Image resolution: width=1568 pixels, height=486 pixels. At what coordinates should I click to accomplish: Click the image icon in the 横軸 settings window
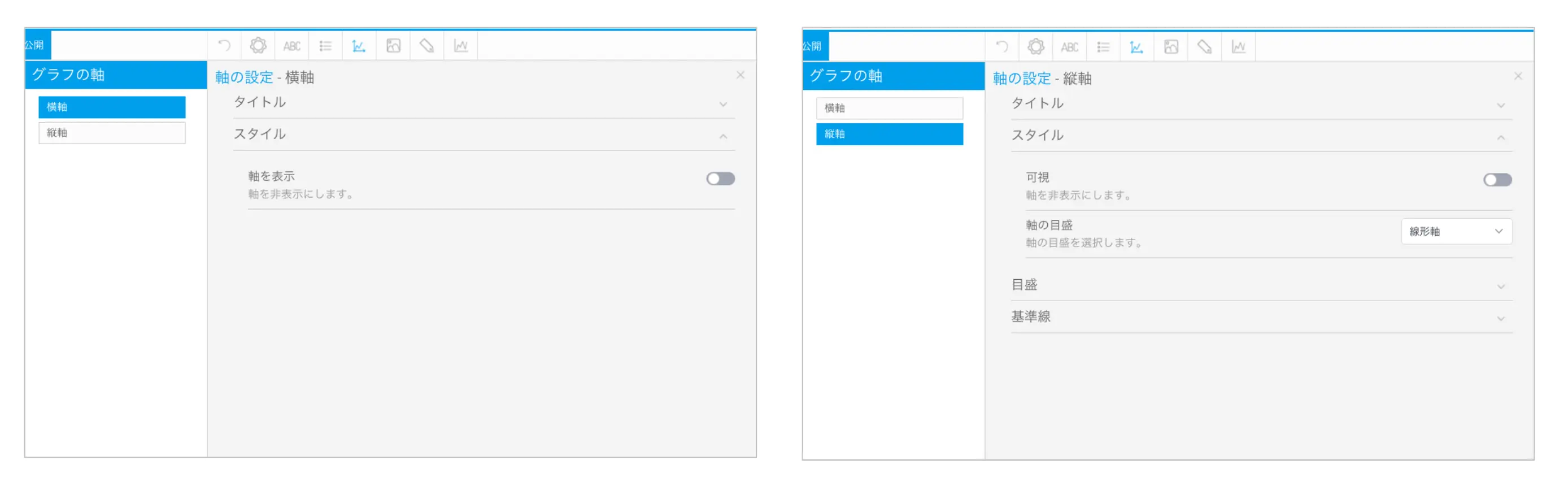tap(393, 46)
